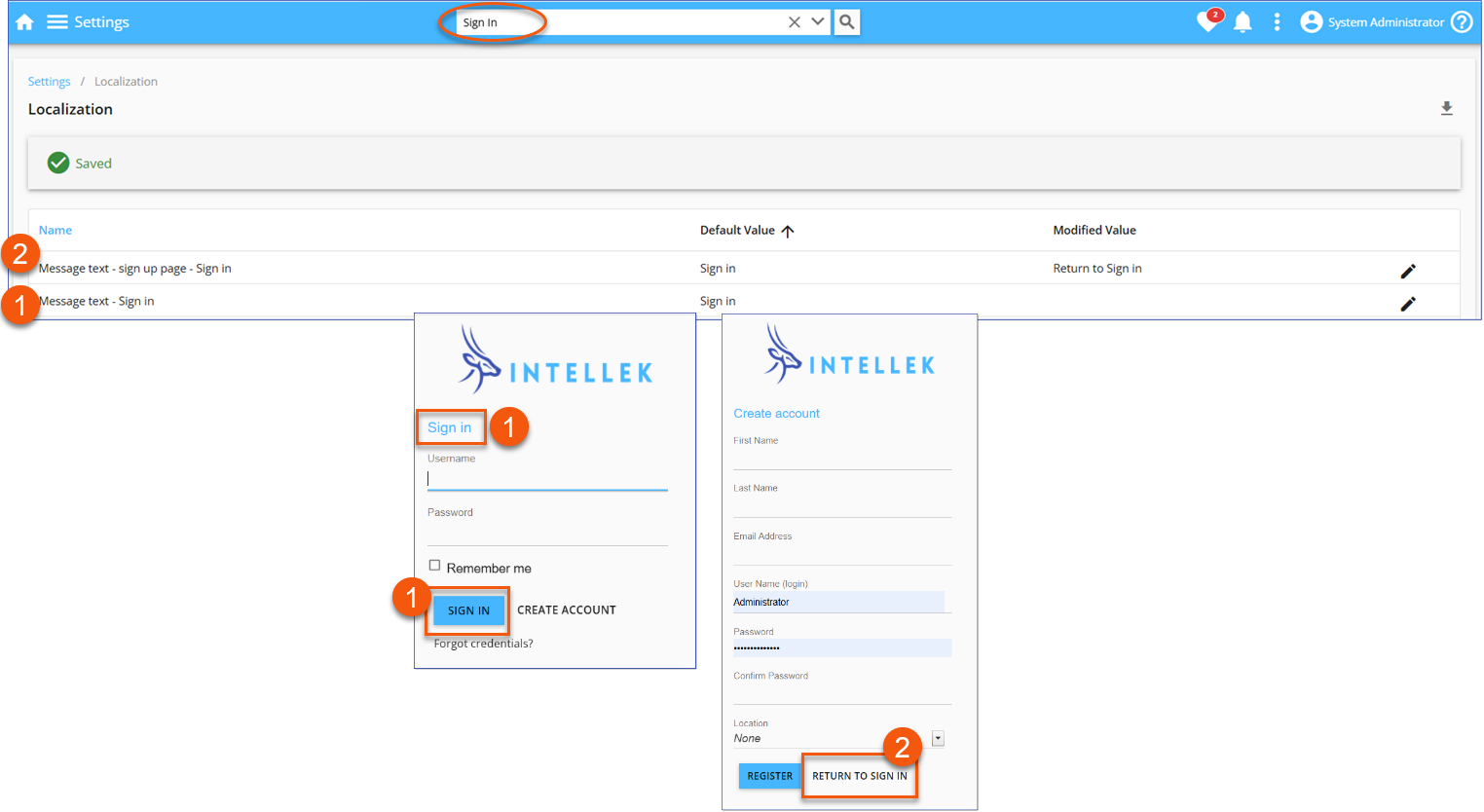Go to Settings breadcrumb link

click(49, 82)
